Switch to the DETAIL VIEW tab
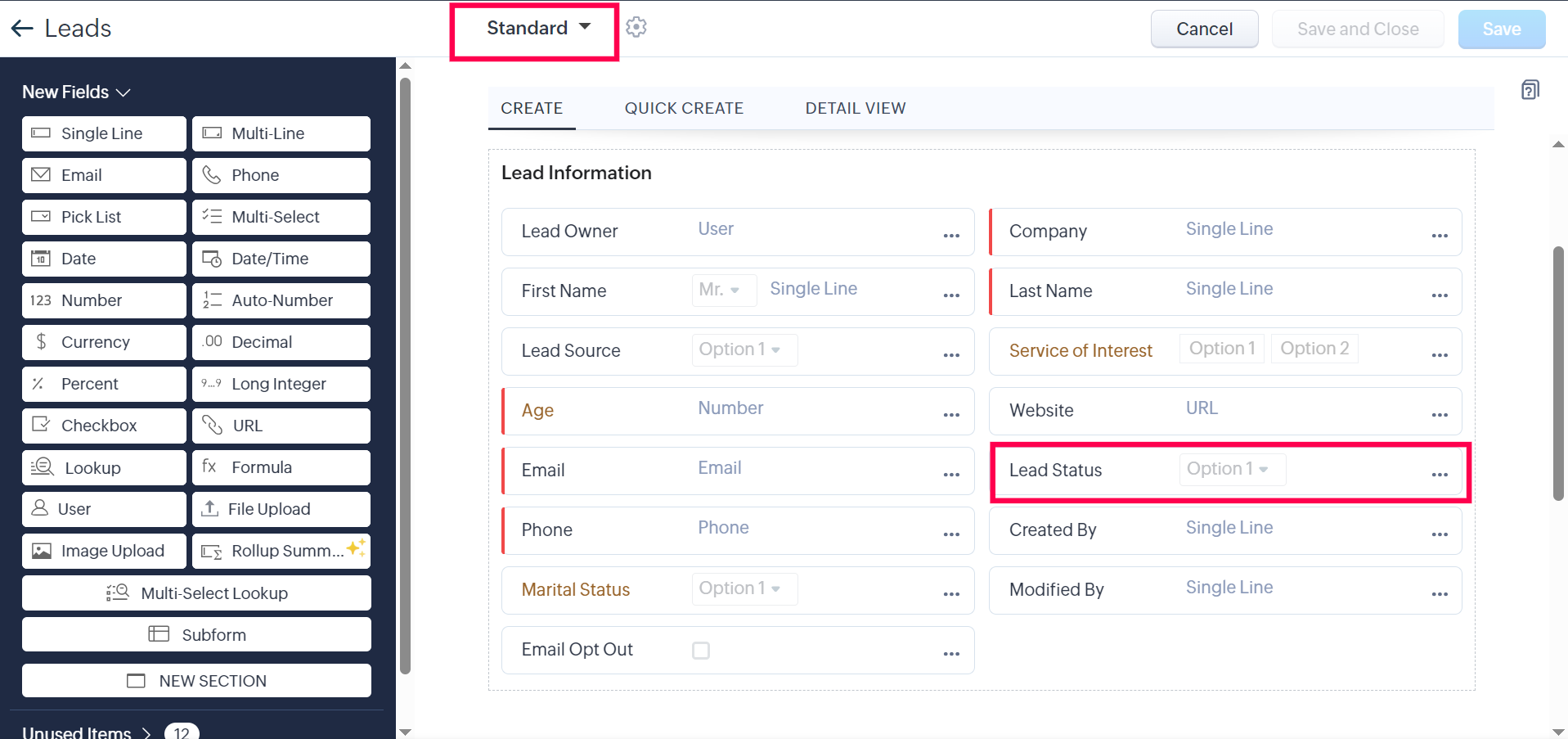1568x739 pixels. pyautogui.click(x=856, y=108)
